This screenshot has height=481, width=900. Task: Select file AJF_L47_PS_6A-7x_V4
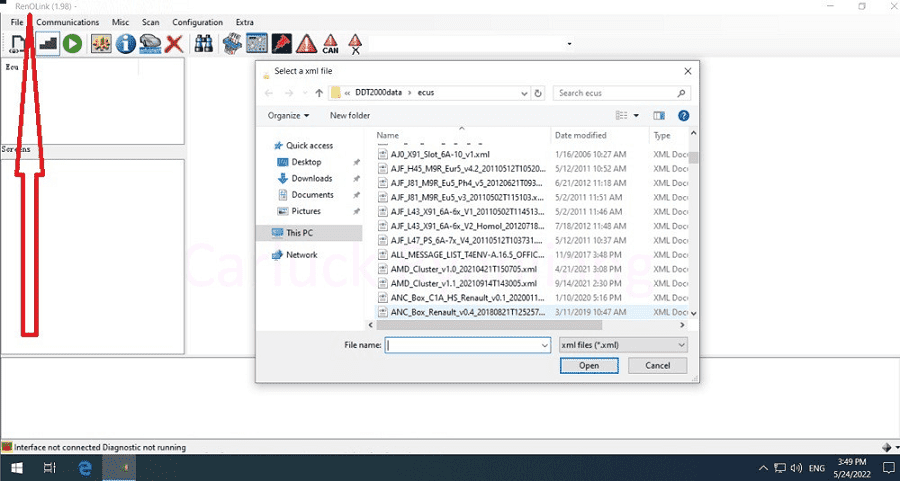pyautogui.click(x=467, y=240)
